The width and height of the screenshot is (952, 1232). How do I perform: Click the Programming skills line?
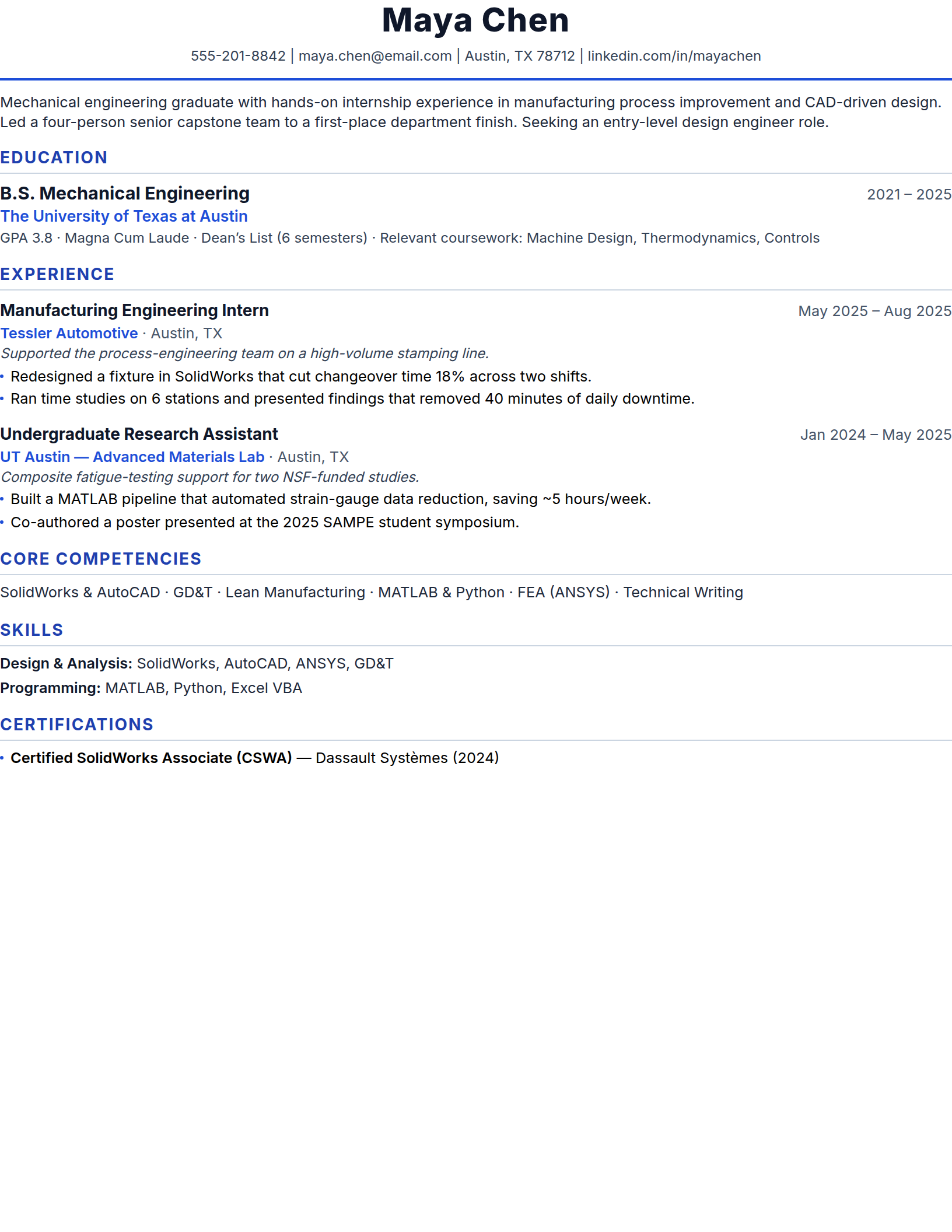coord(151,688)
